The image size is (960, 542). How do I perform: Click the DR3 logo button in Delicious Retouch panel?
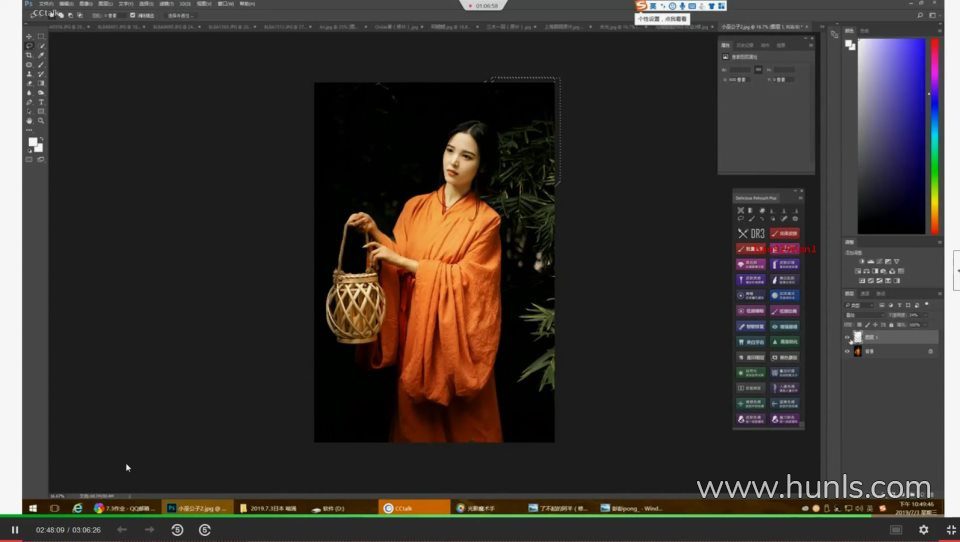[750, 233]
